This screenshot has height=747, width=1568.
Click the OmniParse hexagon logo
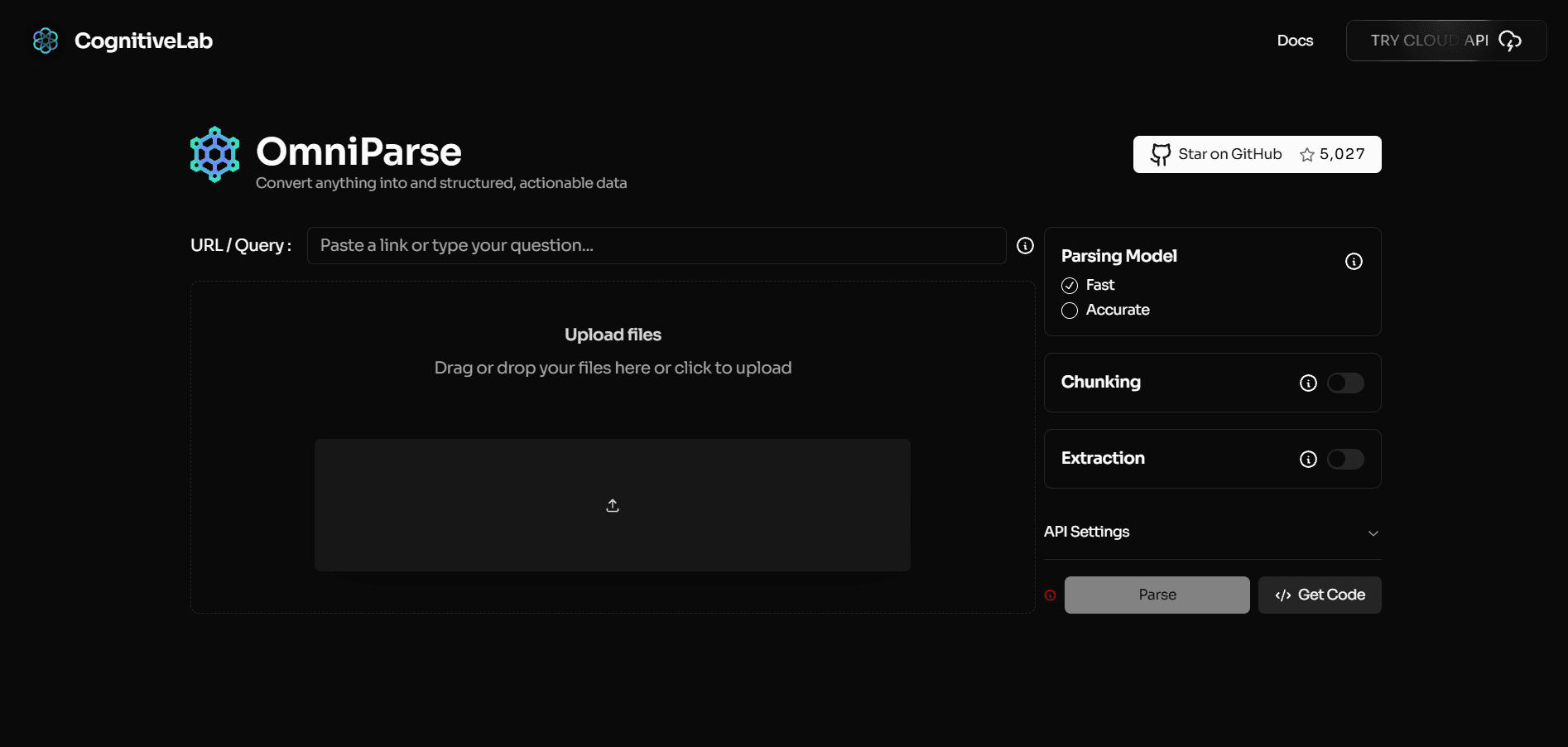[214, 154]
